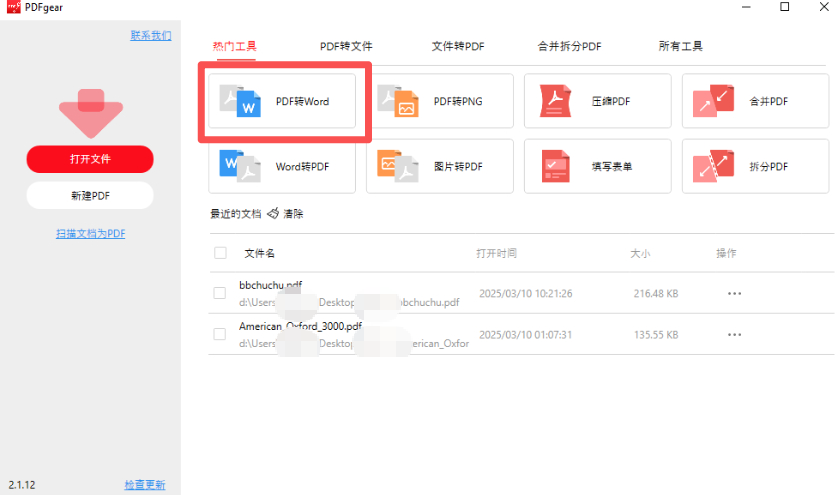Tick the select-all checkbox beside 文件名

coord(220,253)
